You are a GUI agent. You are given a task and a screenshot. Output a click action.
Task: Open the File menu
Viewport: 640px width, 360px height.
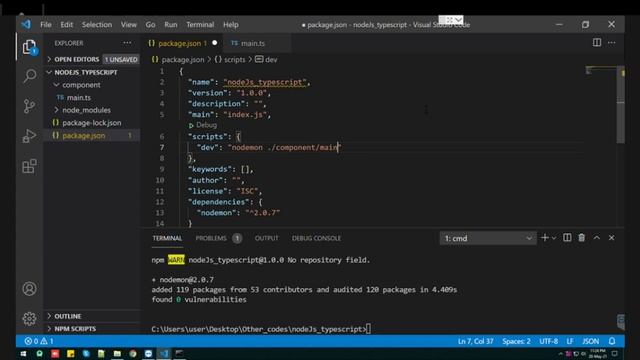46,24
